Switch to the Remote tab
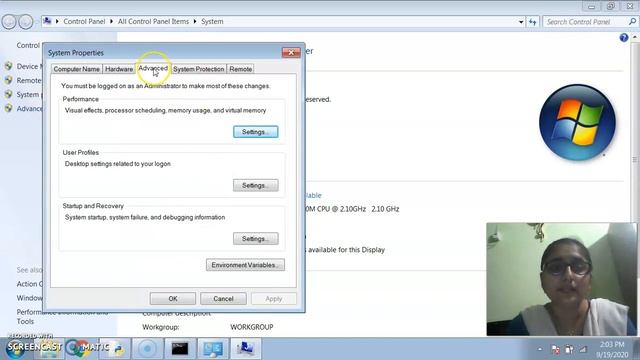 click(x=240, y=69)
